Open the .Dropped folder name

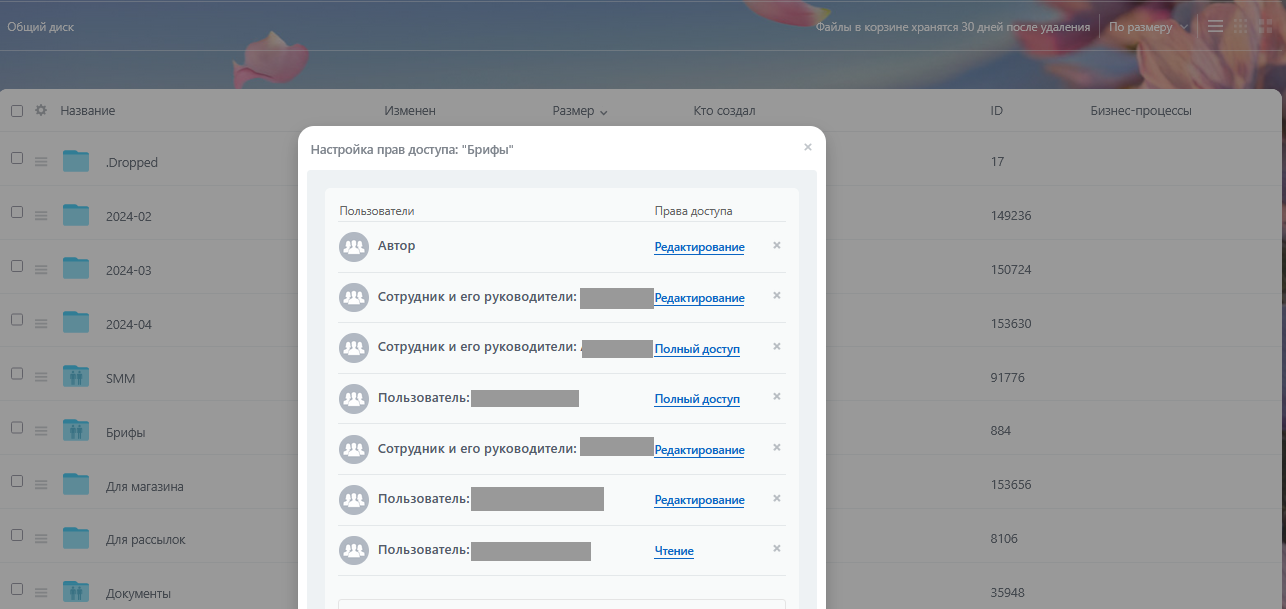132,162
